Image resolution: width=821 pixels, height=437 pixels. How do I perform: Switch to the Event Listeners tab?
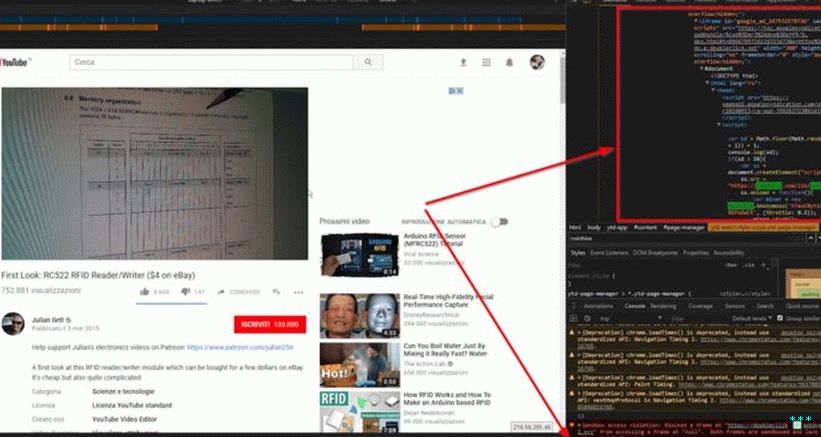point(608,253)
